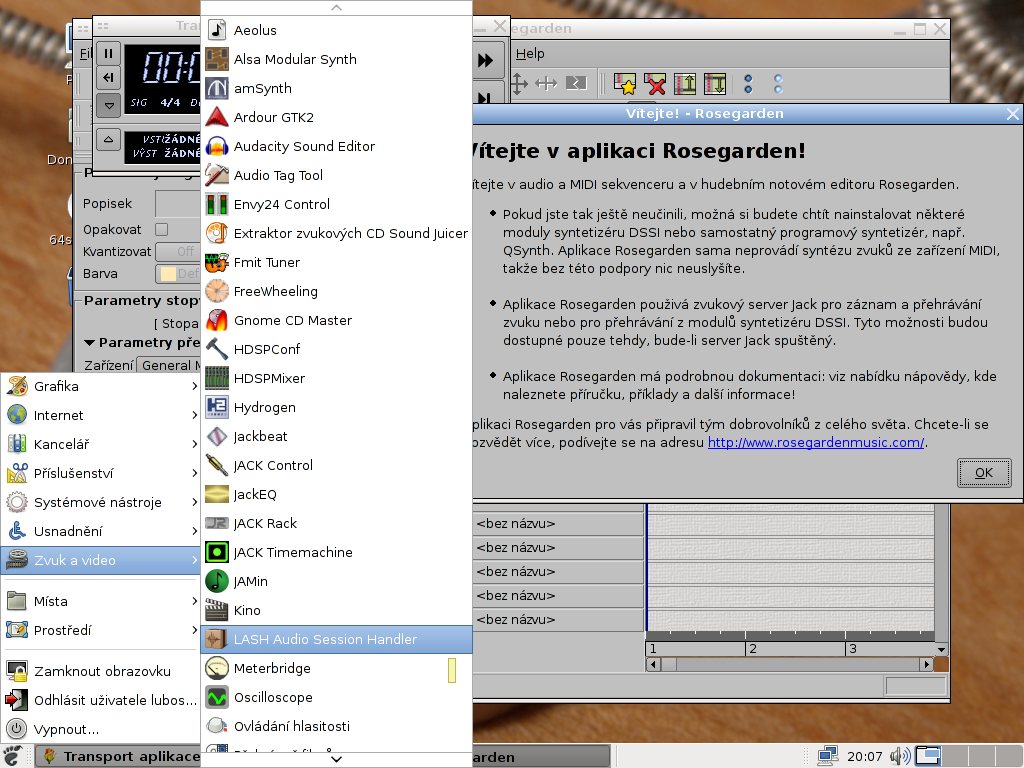Expand the Příslušenství submenu
The width and height of the screenshot is (1024, 768).
tap(101, 473)
